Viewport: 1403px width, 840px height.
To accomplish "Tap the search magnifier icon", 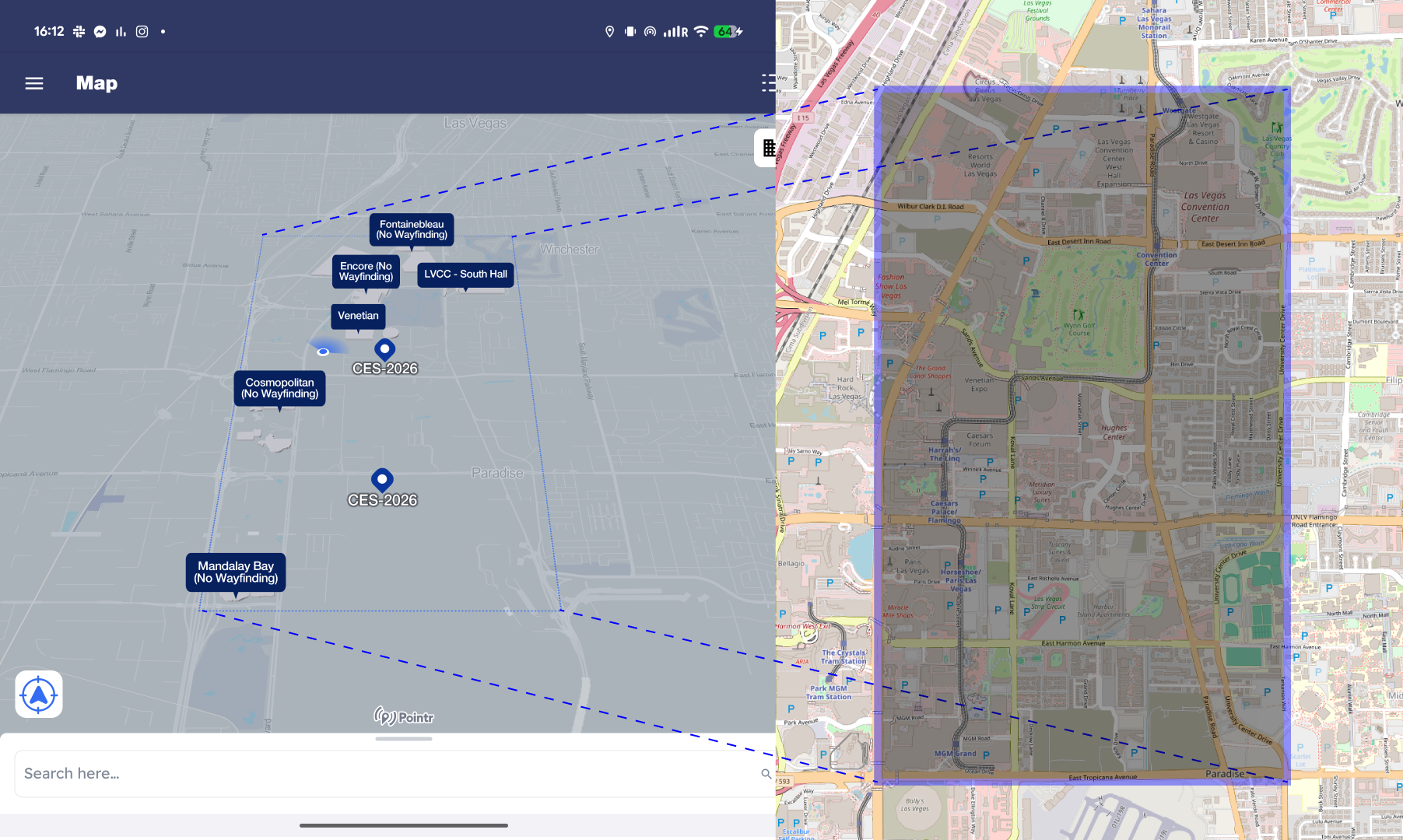I will pyautogui.click(x=766, y=774).
